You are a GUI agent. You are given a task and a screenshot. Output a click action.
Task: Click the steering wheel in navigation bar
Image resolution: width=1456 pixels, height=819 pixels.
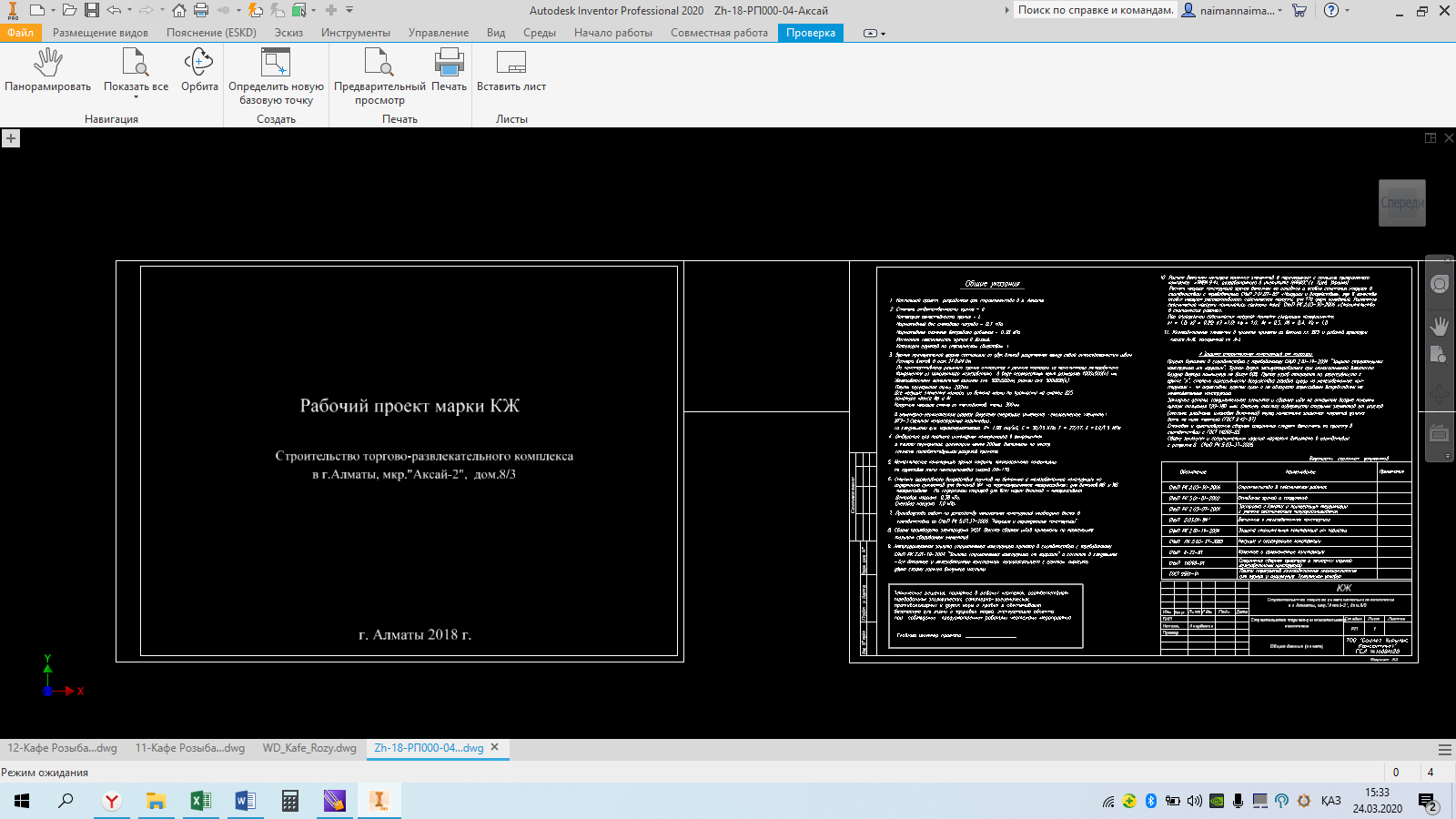1439,284
